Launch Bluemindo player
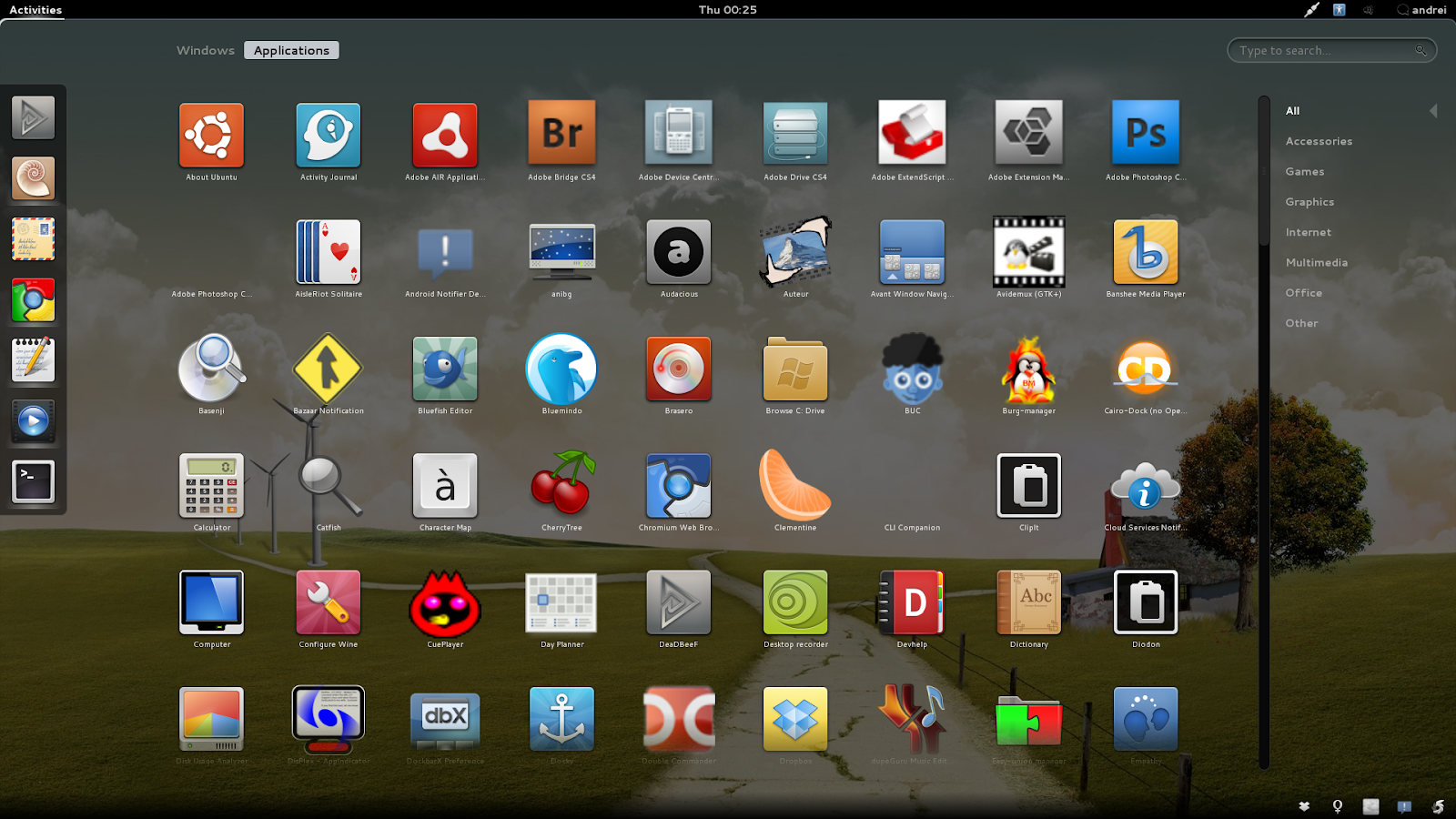The width and height of the screenshot is (1456, 819). pos(561,369)
